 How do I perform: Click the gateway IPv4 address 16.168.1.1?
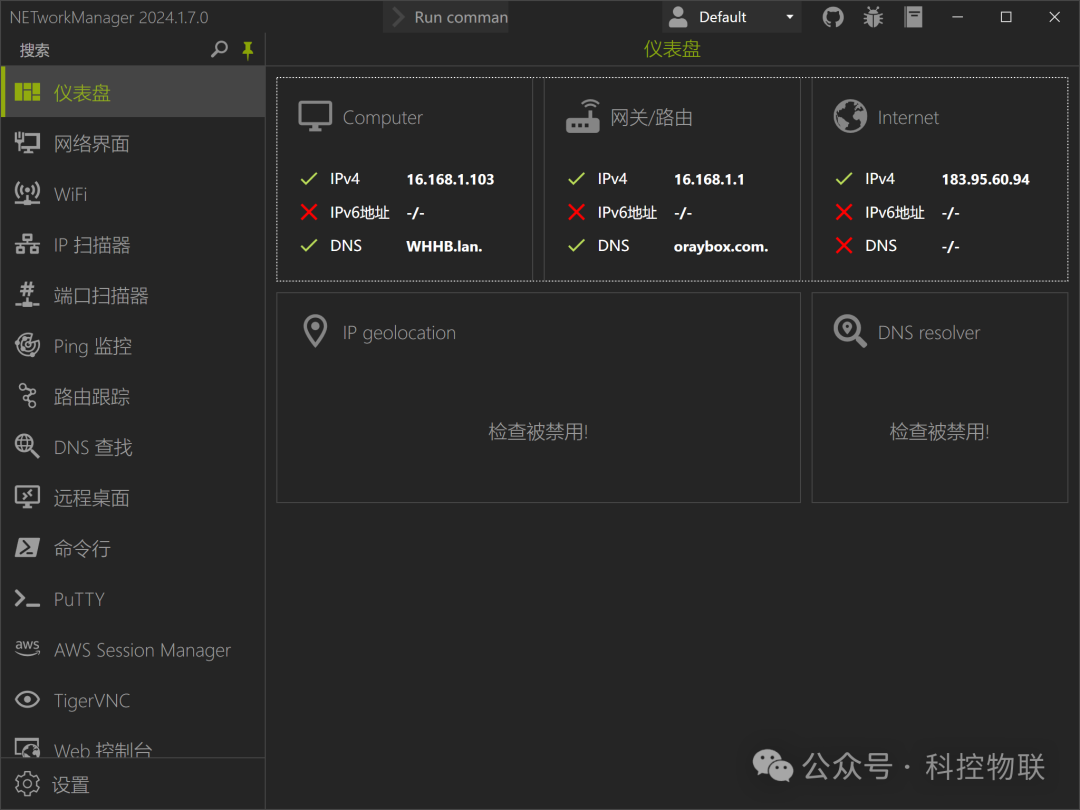pos(709,179)
